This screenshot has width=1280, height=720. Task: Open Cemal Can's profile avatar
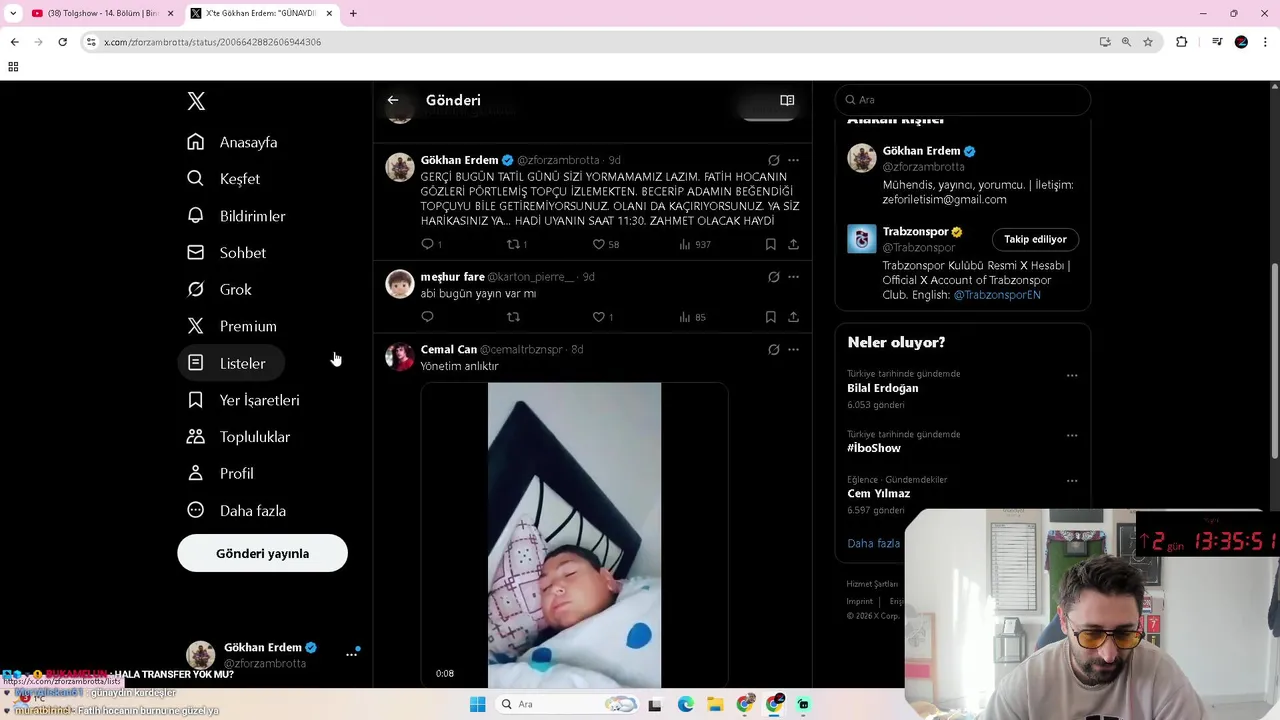point(400,357)
